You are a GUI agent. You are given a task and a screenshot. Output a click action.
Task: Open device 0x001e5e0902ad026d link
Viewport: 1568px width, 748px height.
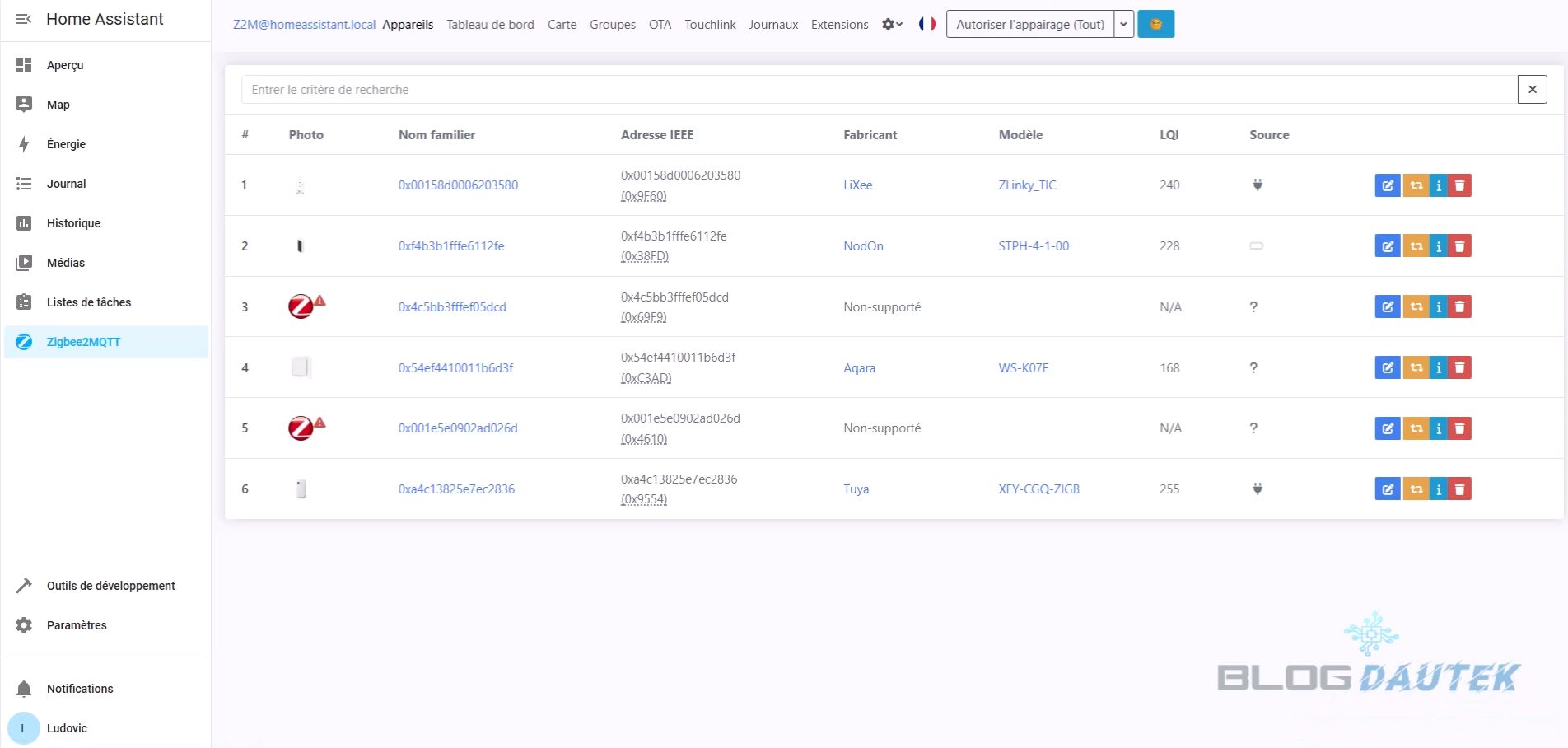[458, 428]
